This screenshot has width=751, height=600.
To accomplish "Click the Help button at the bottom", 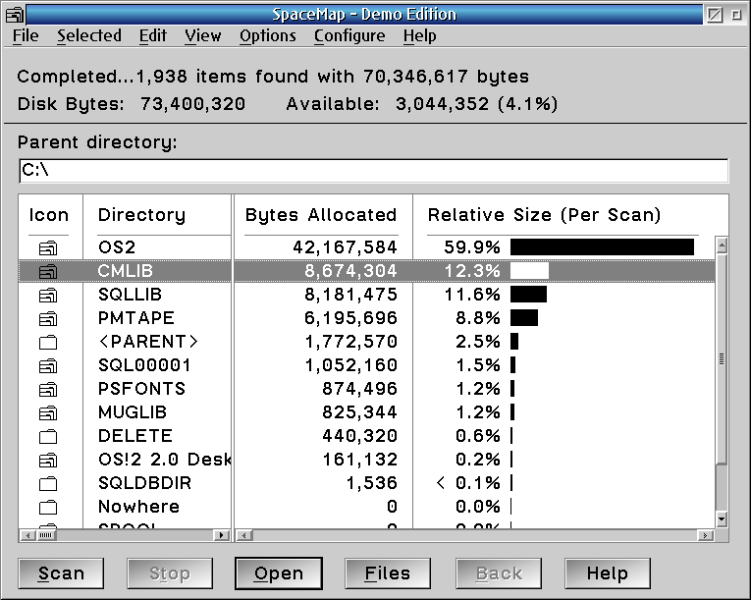I will click(607, 573).
